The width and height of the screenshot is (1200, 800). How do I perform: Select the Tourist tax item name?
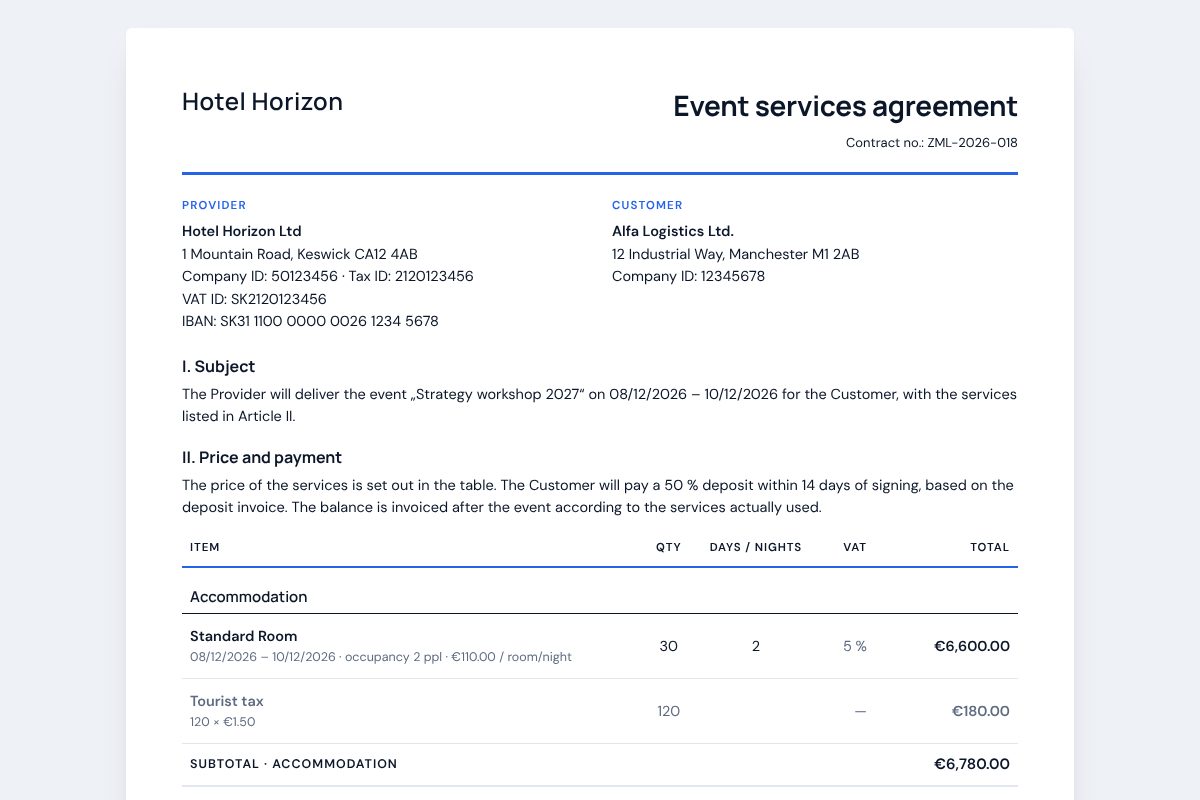pos(227,701)
